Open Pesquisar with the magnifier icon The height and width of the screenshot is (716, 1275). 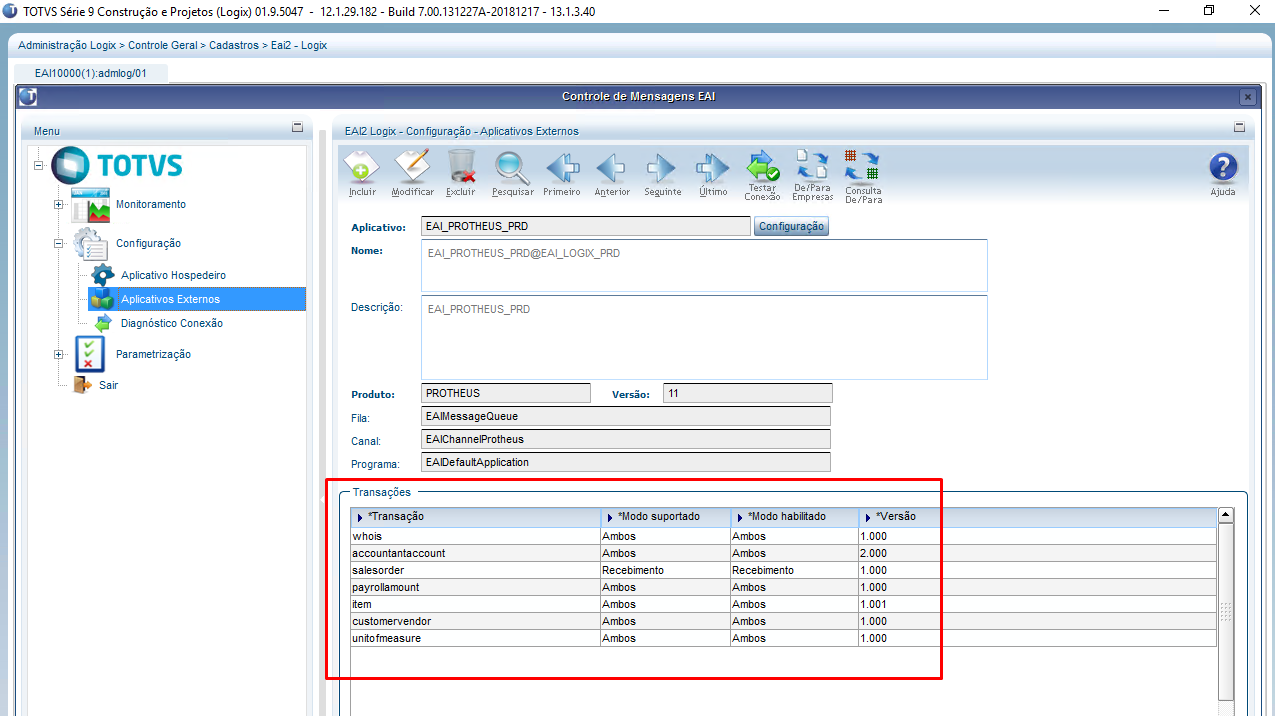pyautogui.click(x=512, y=166)
